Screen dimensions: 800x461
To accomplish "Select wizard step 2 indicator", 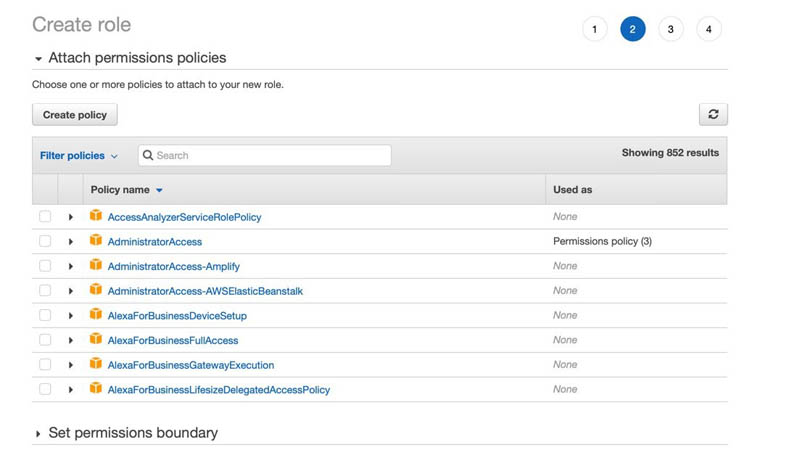I will click(x=633, y=29).
